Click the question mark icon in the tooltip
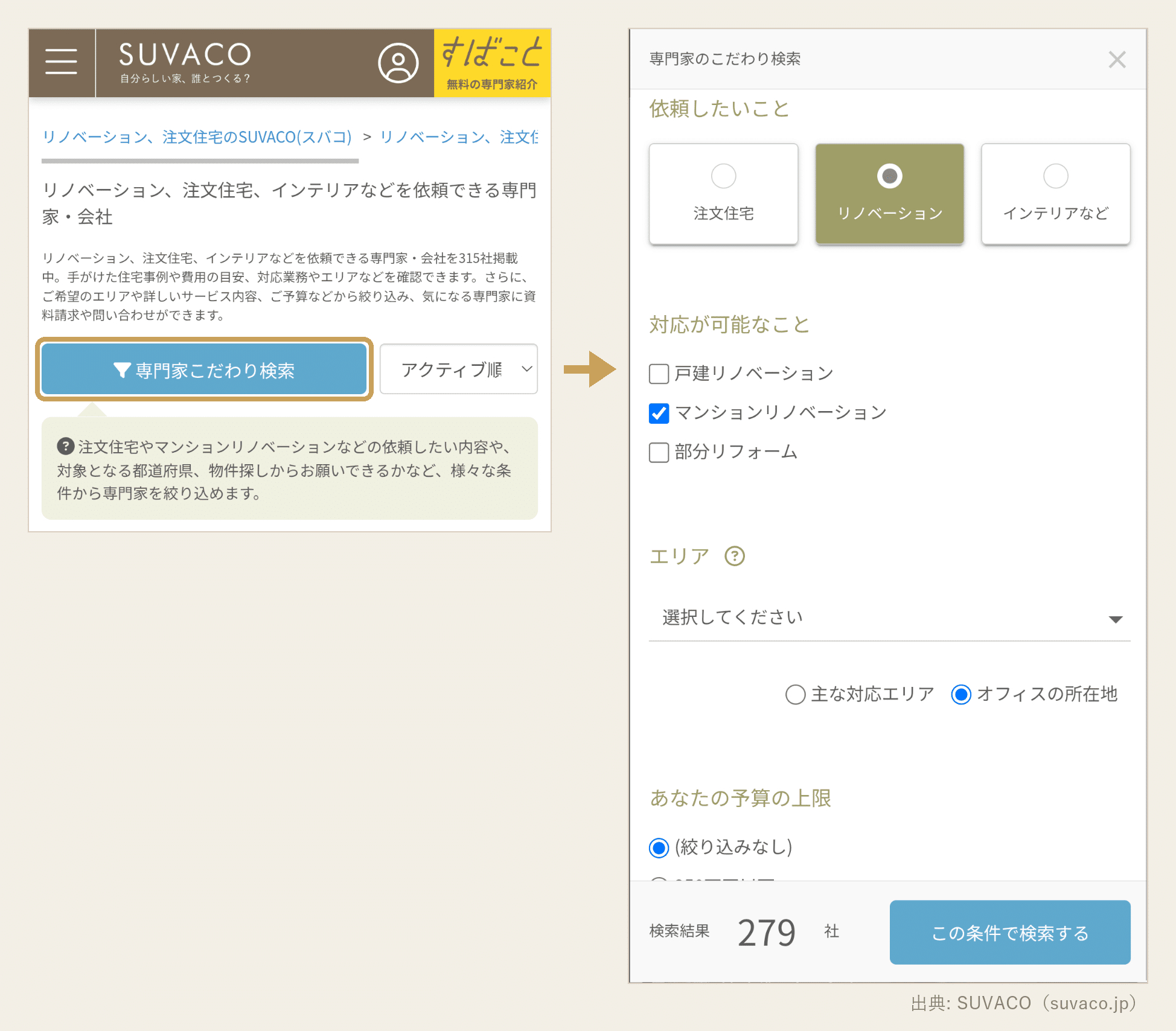1176x1031 pixels. [65, 447]
